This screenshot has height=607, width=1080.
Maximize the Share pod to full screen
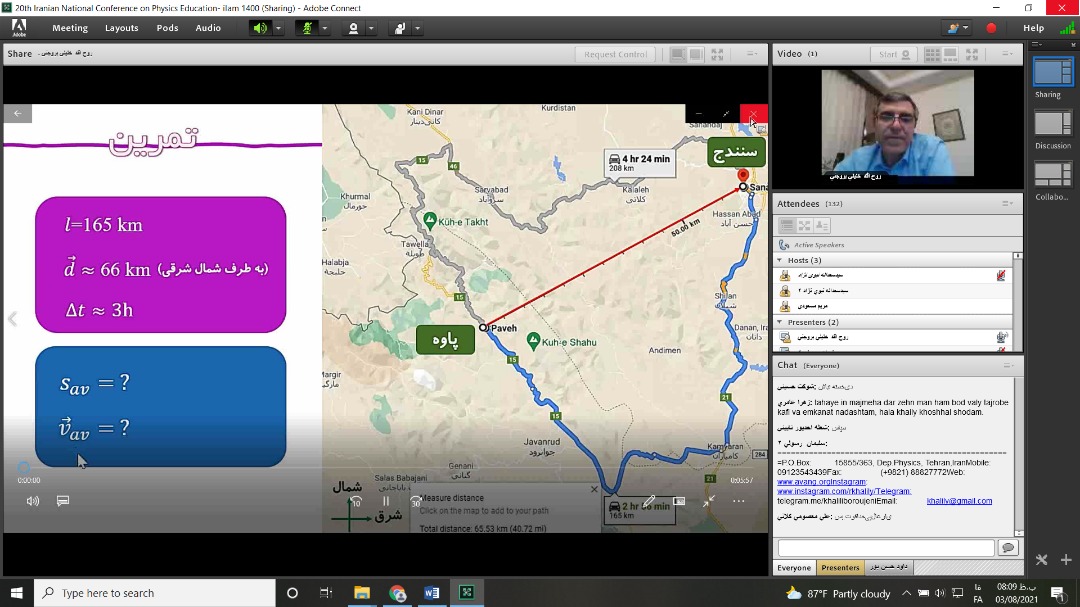pyautogui.click(x=717, y=54)
